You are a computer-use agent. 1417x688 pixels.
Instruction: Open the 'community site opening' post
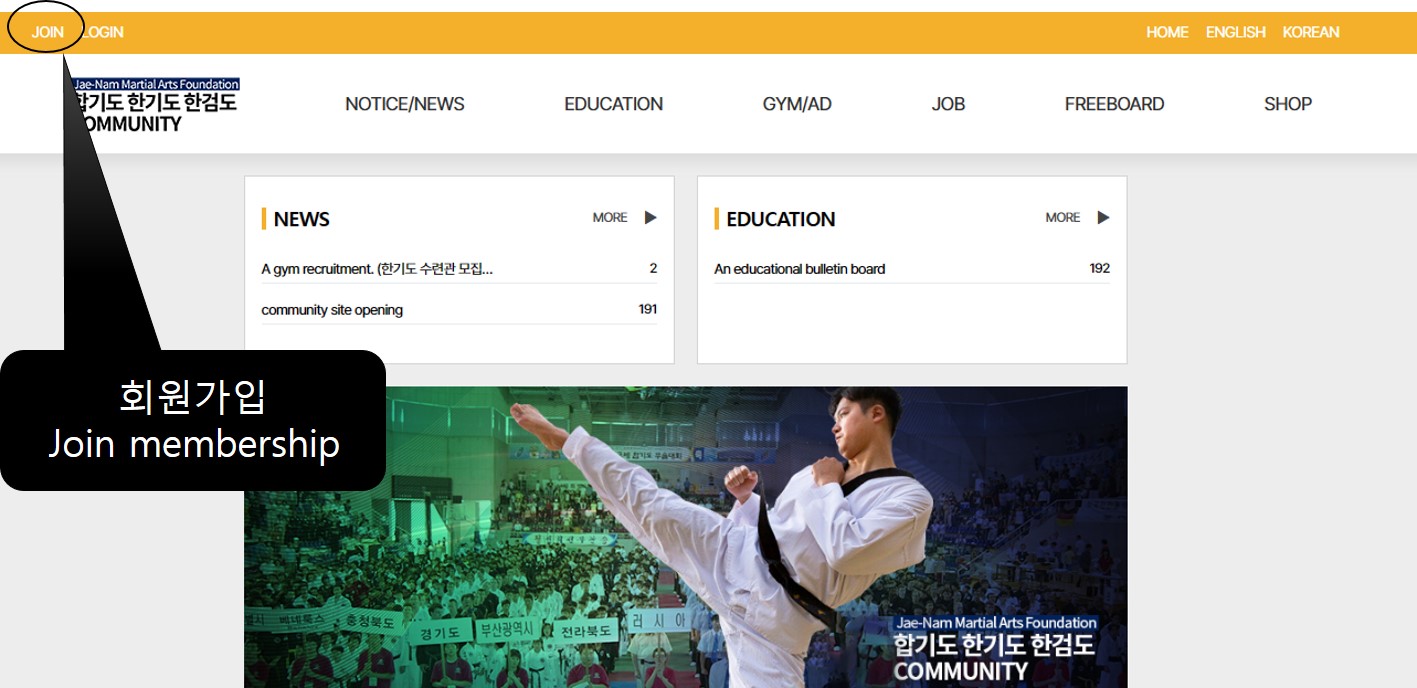332,310
